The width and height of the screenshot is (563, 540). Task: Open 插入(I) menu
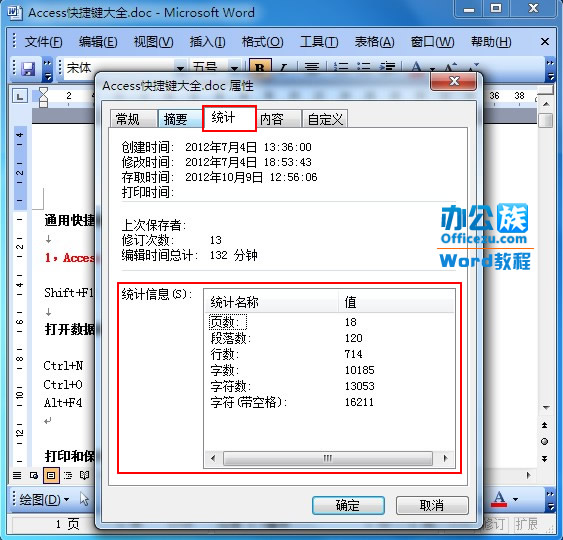click(x=207, y=42)
